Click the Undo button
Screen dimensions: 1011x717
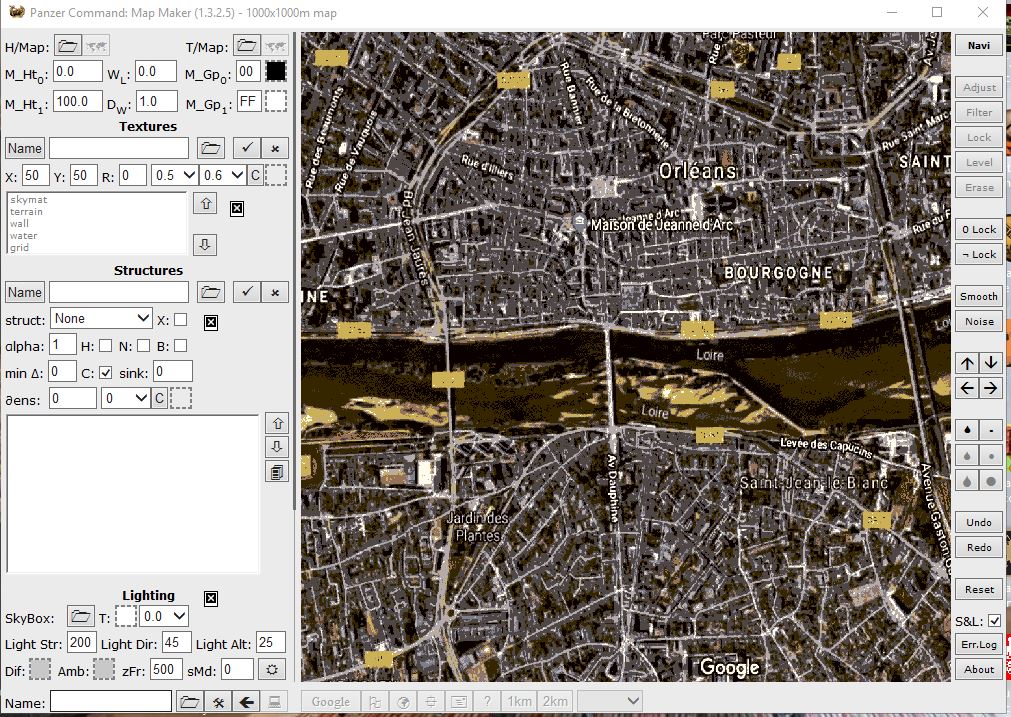(979, 522)
